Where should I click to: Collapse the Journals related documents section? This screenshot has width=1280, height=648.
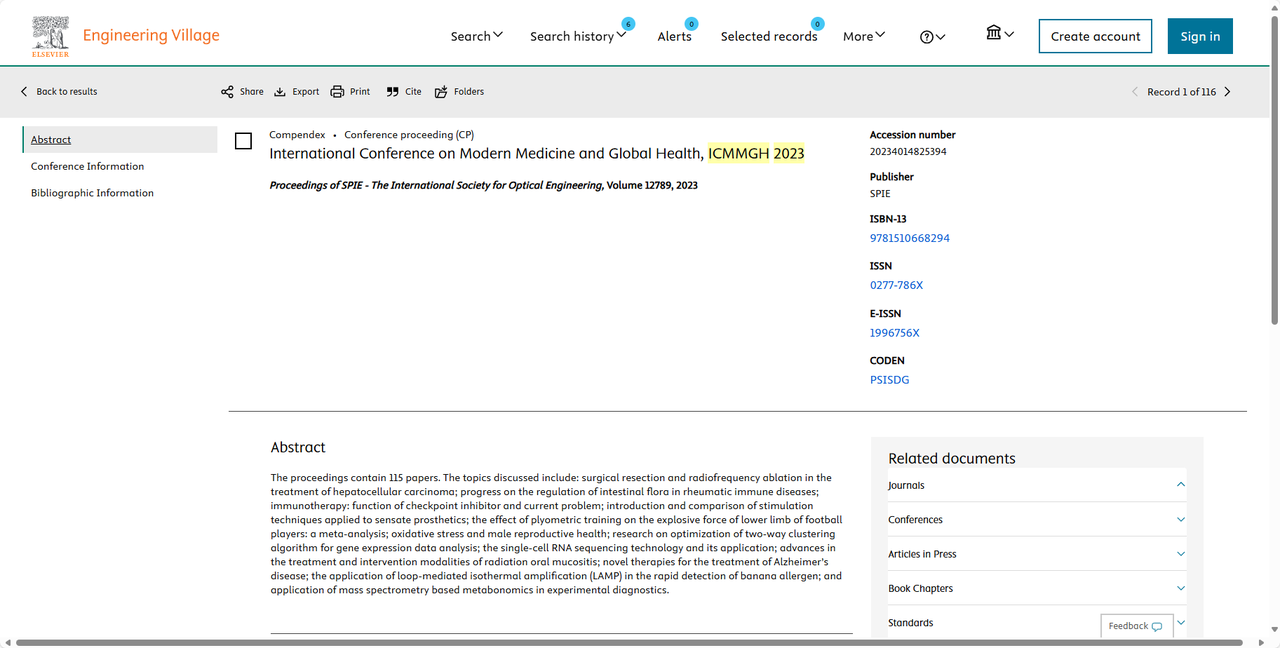[1180, 485]
